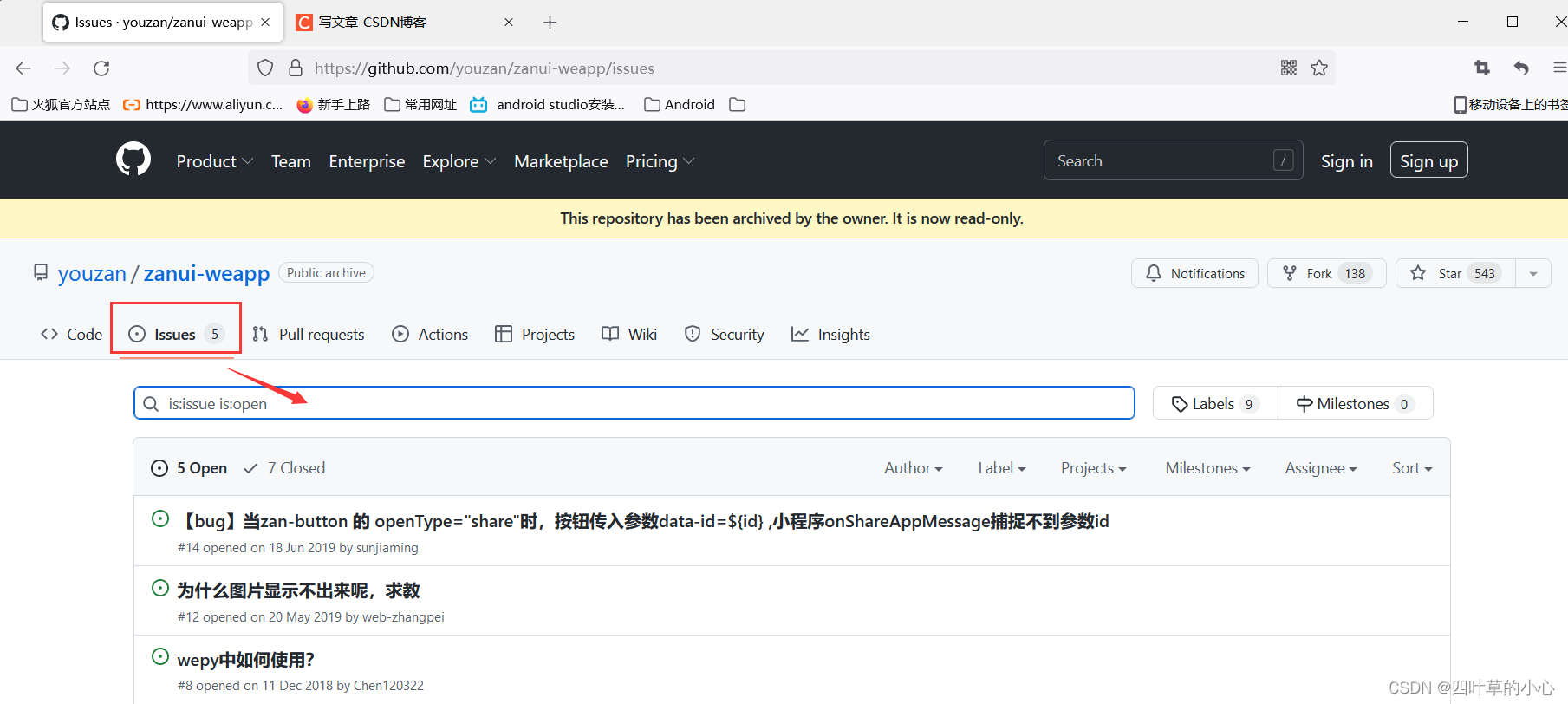Go back with the browser back arrow
The width and height of the screenshot is (1568, 704).
23,68
